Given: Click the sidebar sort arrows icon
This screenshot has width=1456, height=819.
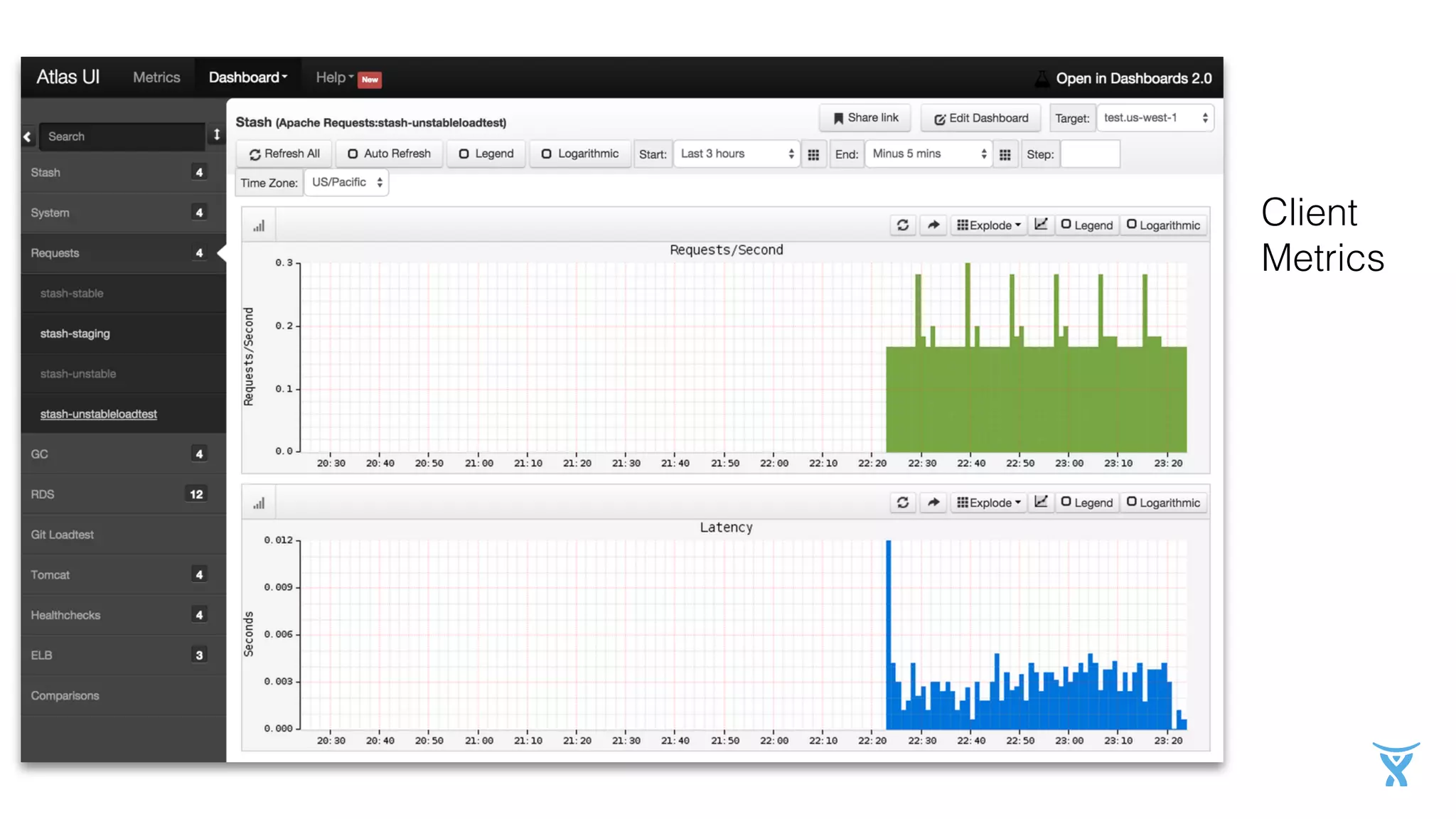Looking at the screenshot, I should pos(216,135).
